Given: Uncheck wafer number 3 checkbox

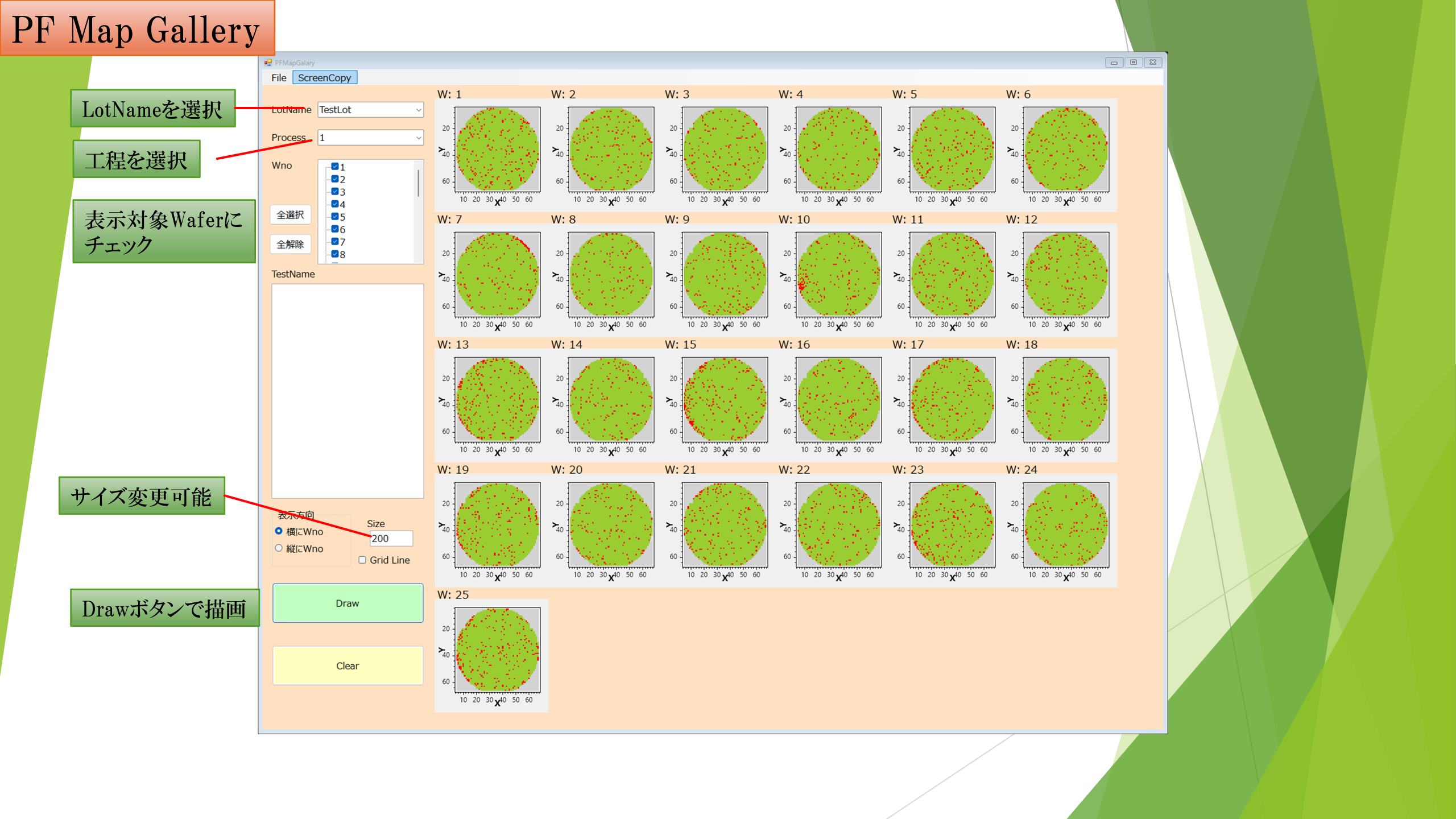Looking at the screenshot, I should (335, 192).
